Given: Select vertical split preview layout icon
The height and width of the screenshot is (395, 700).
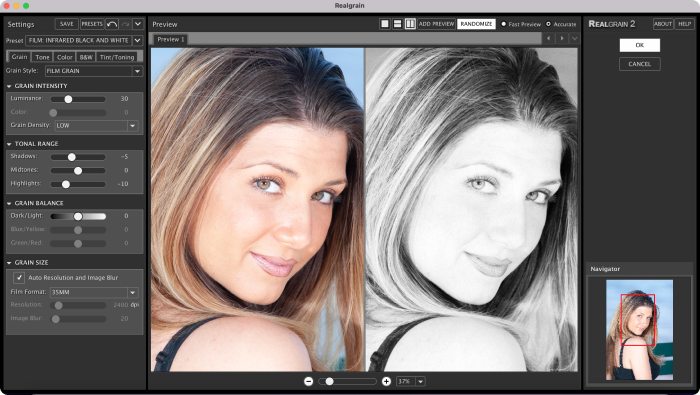Looking at the screenshot, I should (410, 24).
